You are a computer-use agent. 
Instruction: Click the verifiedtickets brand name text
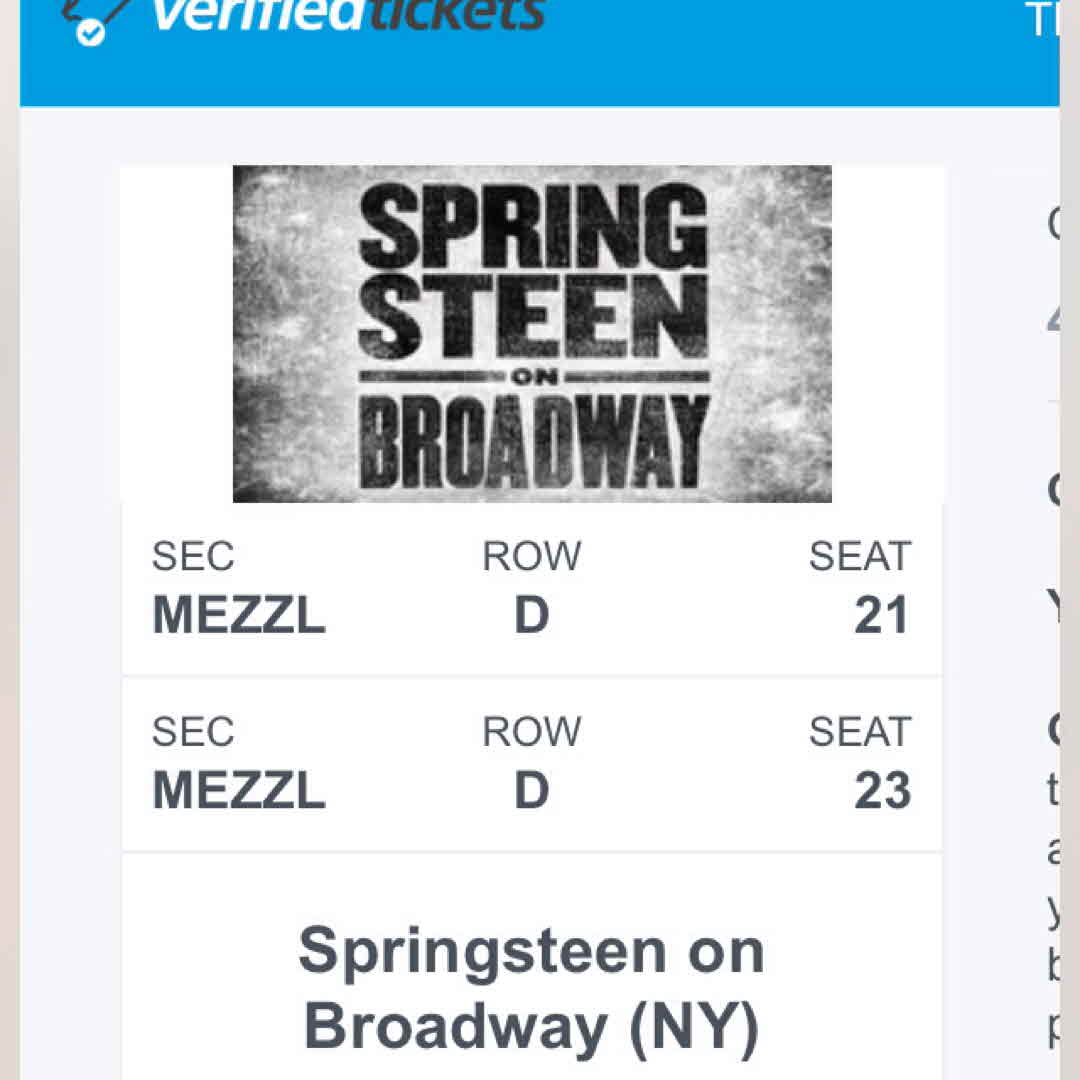[x=347, y=14]
